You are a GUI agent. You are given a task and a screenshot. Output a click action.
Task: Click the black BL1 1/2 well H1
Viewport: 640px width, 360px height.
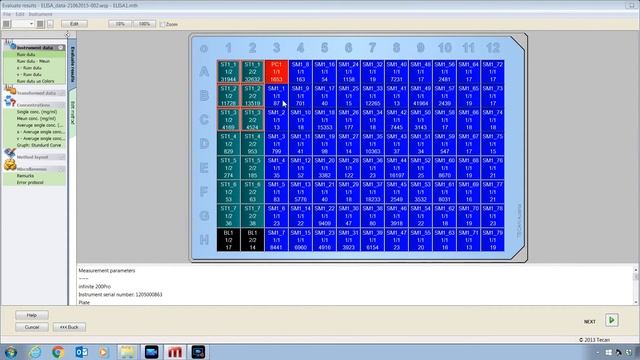click(228, 240)
